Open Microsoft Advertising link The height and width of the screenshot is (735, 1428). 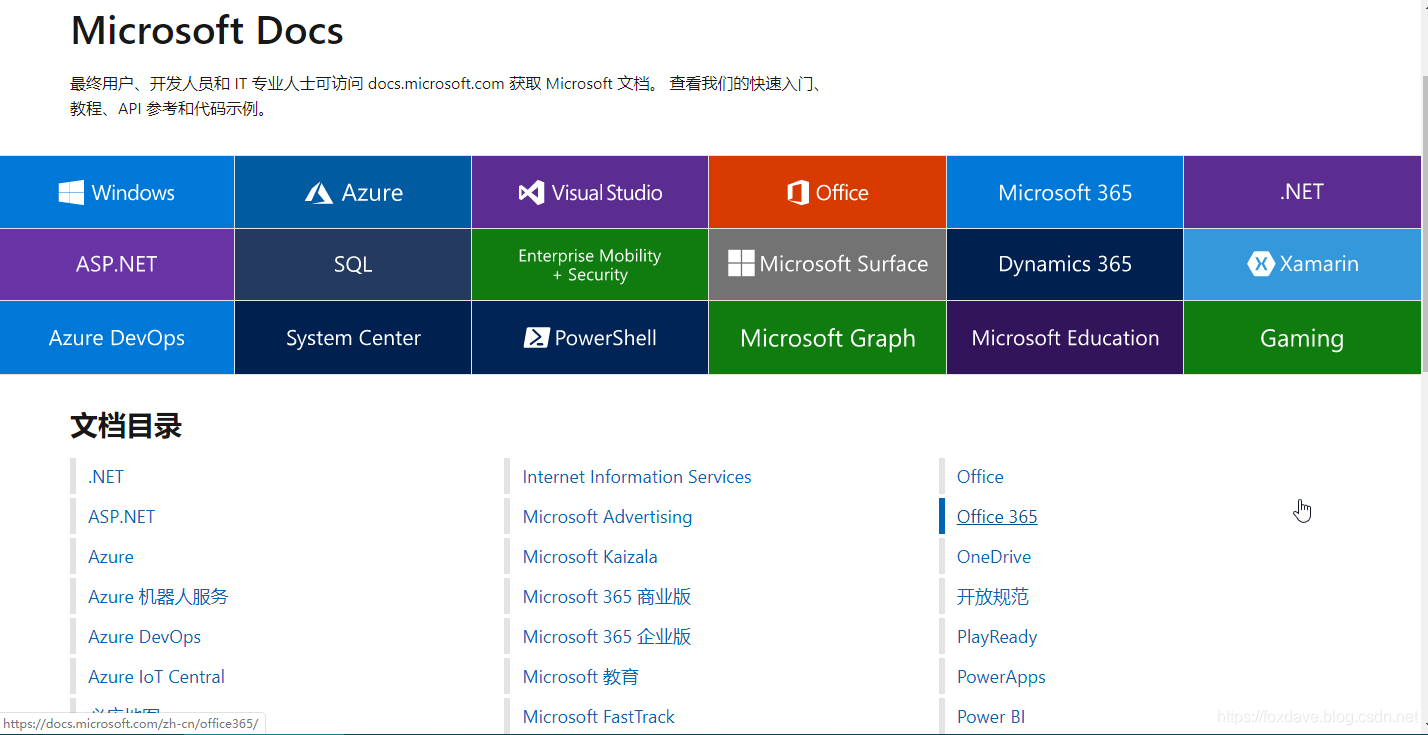coord(607,517)
